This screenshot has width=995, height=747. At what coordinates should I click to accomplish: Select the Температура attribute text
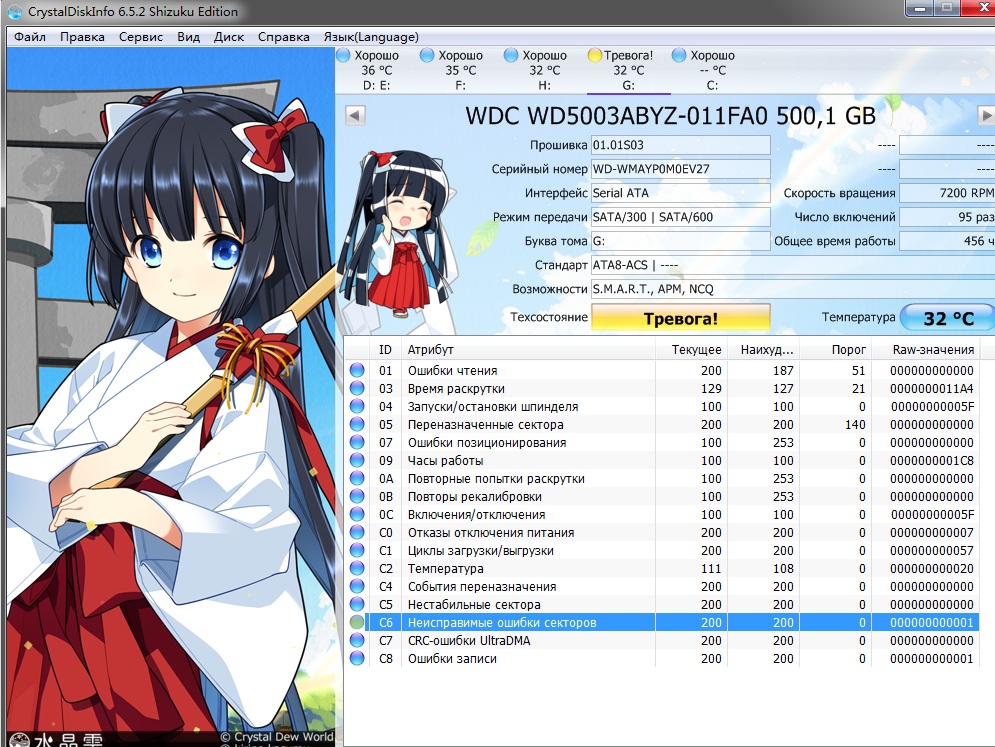coord(445,569)
